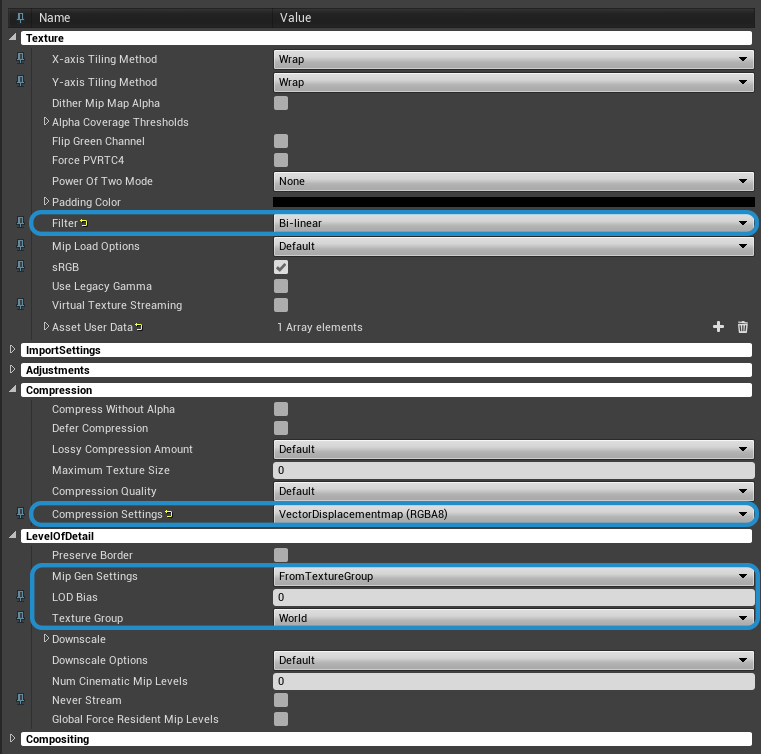Clear Asset User Data with trash icon
The height and width of the screenshot is (754, 761).
click(742, 327)
